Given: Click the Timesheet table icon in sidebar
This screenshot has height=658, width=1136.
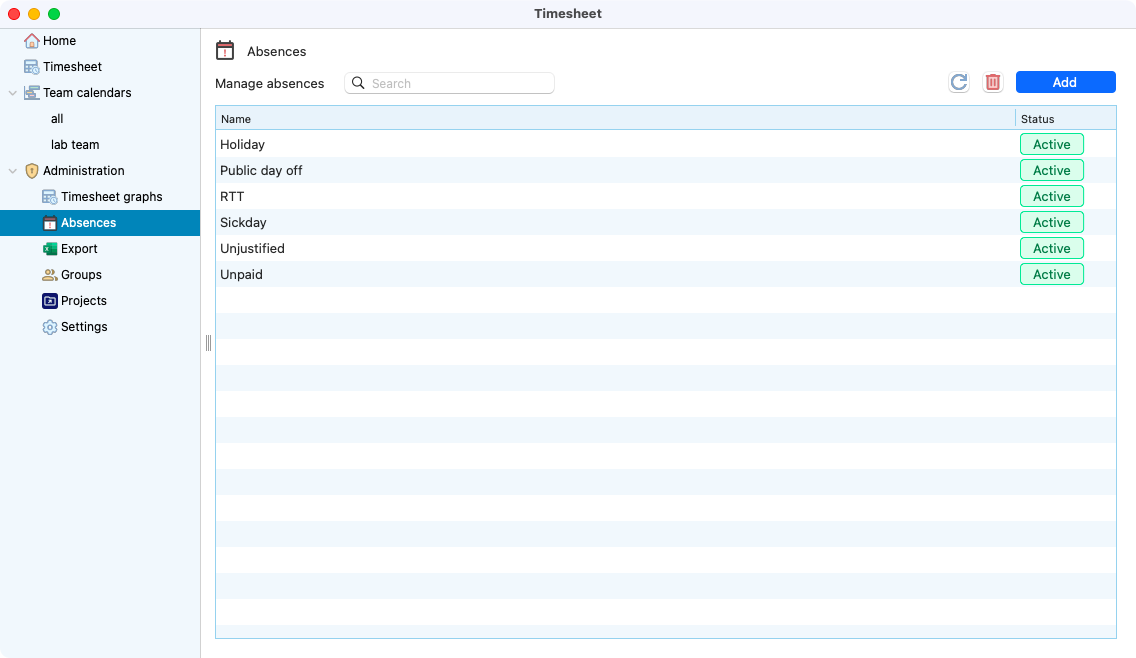Looking at the screenshot, I should pos(31,67).
